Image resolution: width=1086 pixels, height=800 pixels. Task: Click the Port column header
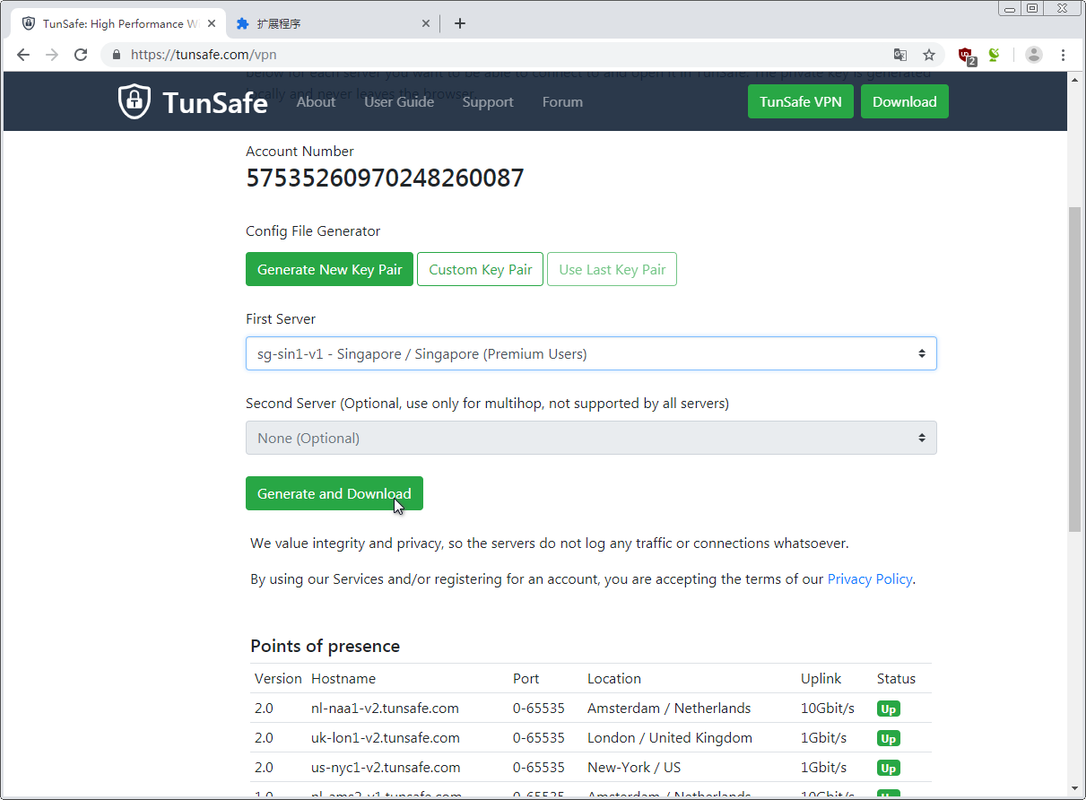click(x=526, y=679)
